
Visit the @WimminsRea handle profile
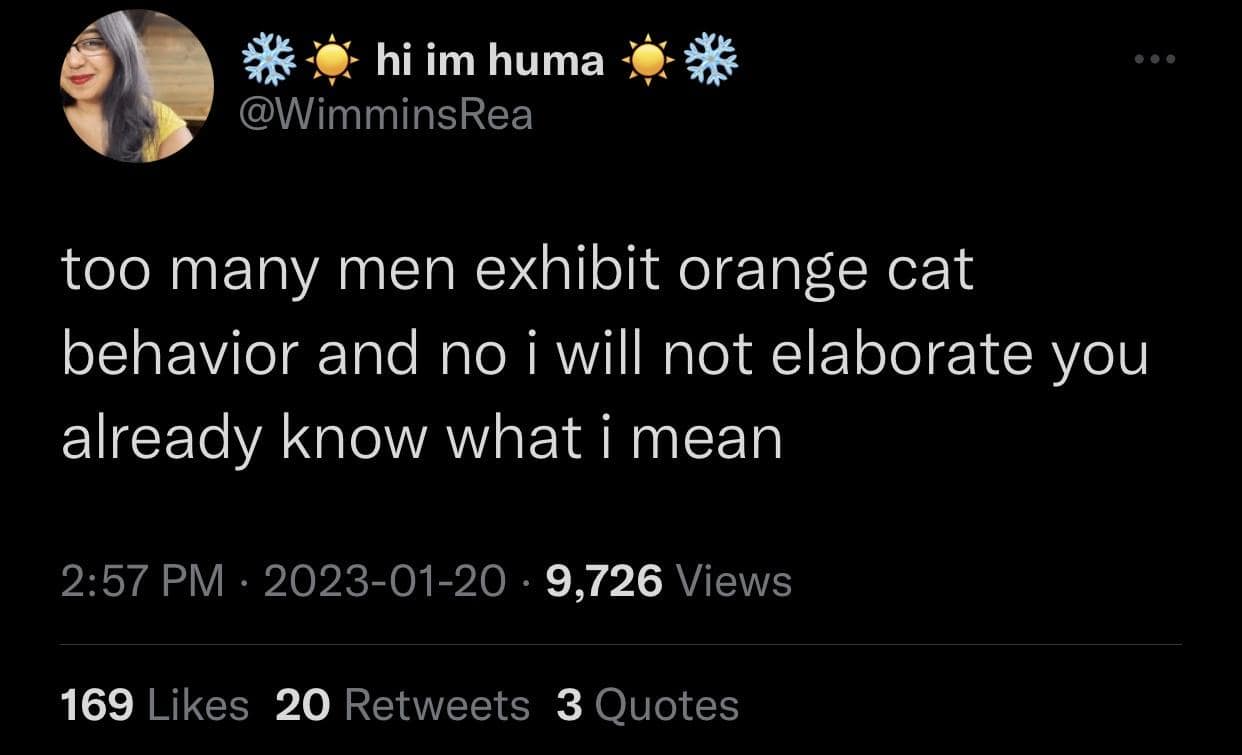click(389, 116)
